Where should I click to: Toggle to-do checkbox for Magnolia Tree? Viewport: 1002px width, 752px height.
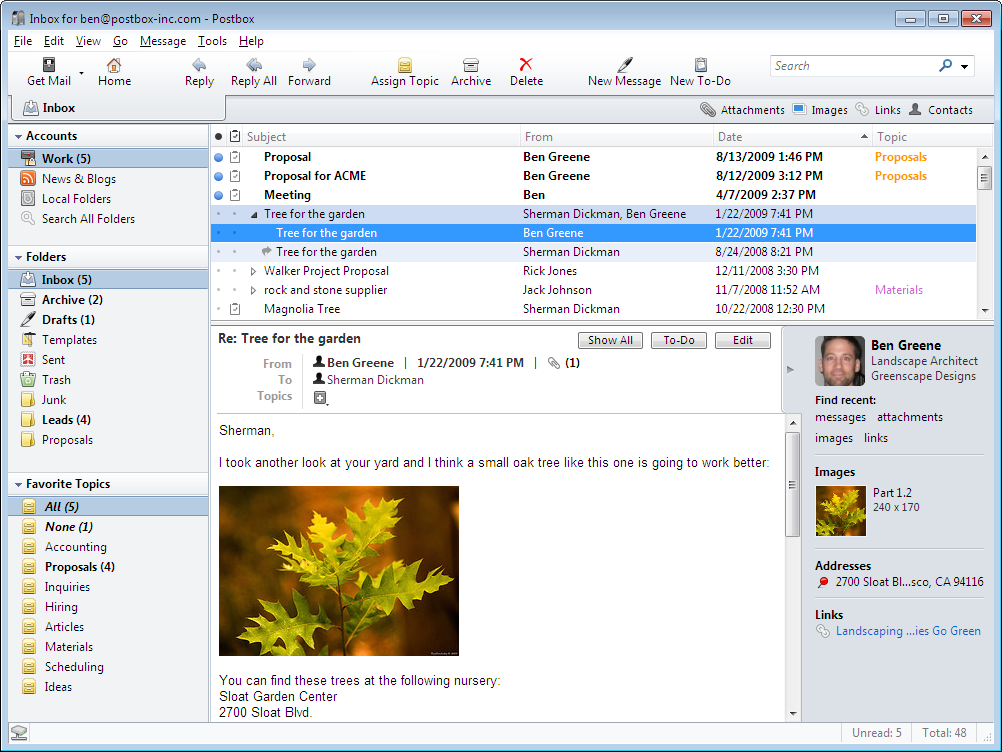[235, 309]
